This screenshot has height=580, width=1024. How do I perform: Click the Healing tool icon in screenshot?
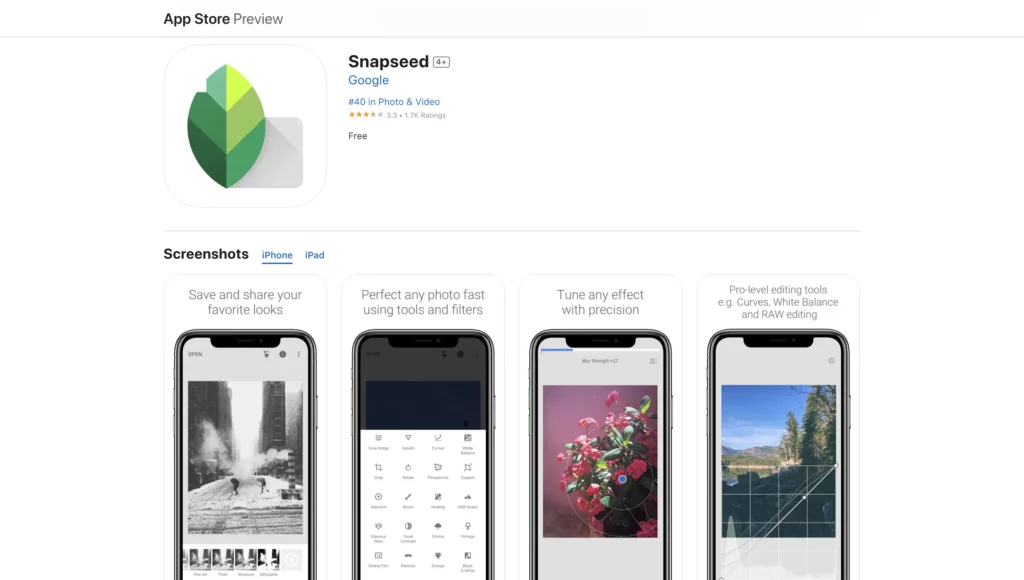coord(438,497)
